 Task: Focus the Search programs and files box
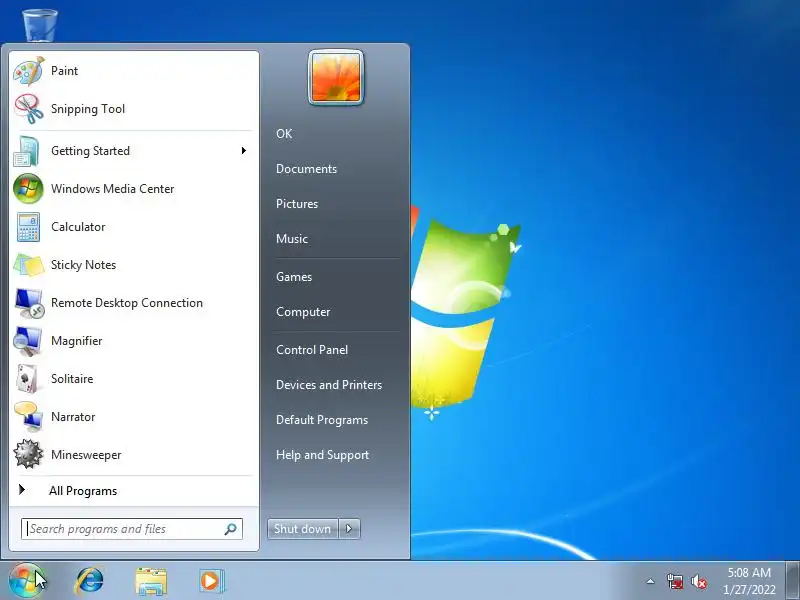132,529
